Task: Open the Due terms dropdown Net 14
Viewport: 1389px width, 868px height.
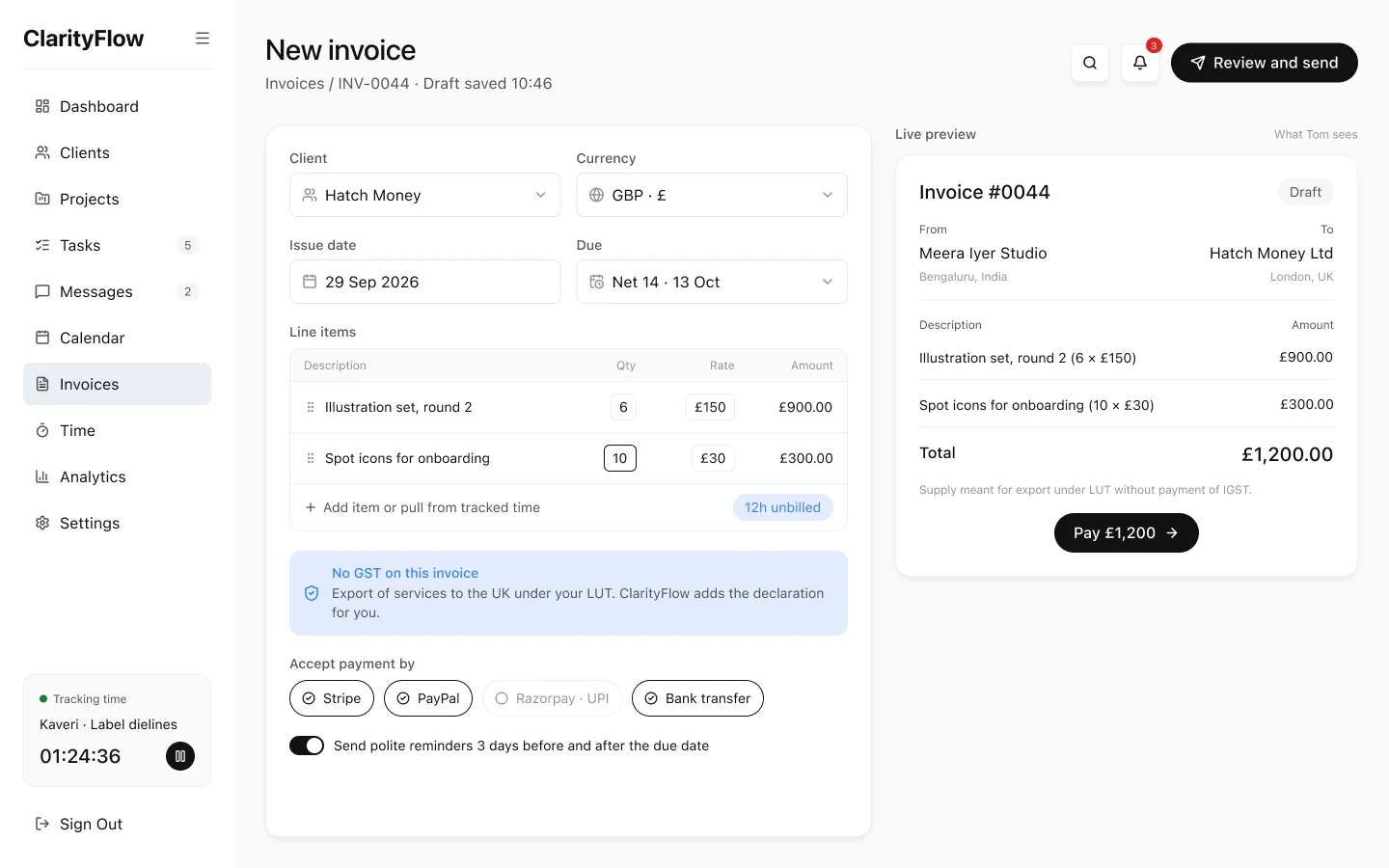Action: tap(712, 282)
